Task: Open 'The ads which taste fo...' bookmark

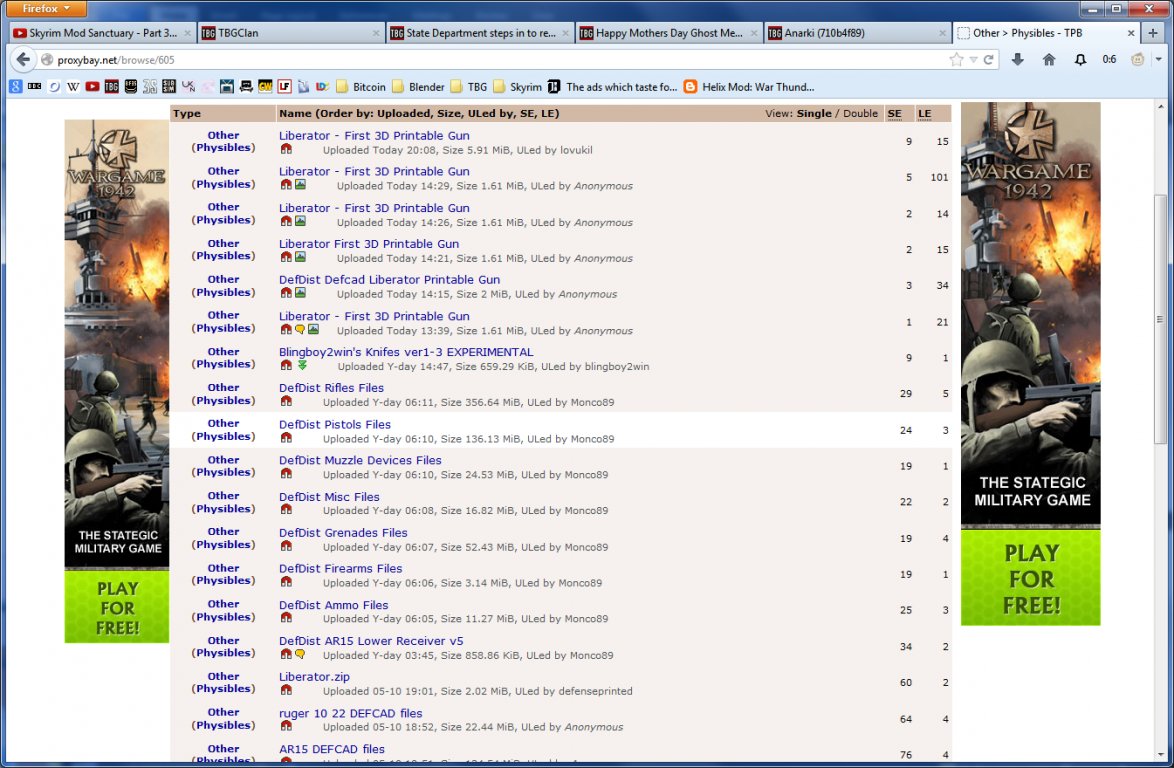Action: pos(612,87)
